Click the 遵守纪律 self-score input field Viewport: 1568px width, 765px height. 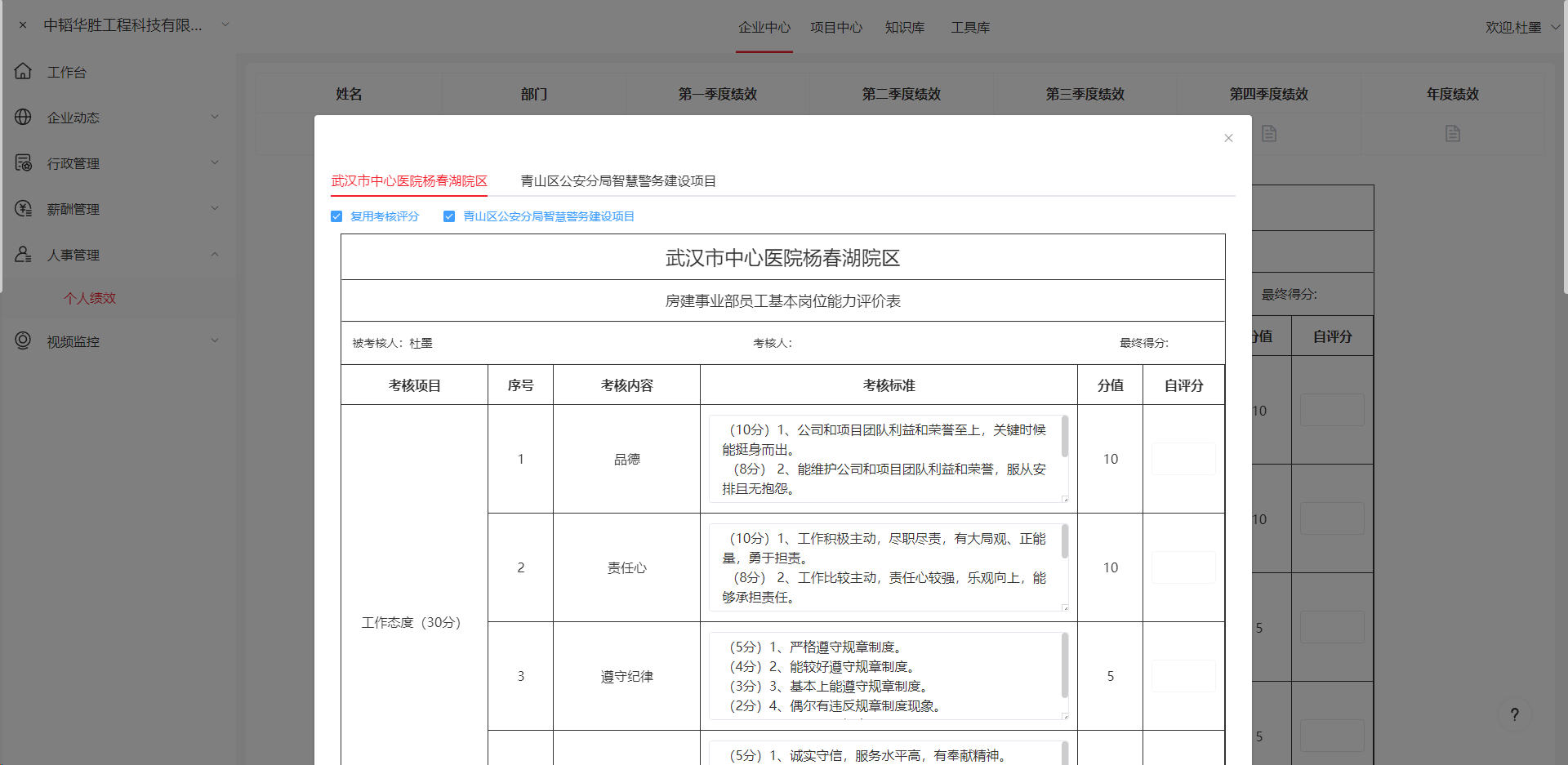[x=1183, y=676]
